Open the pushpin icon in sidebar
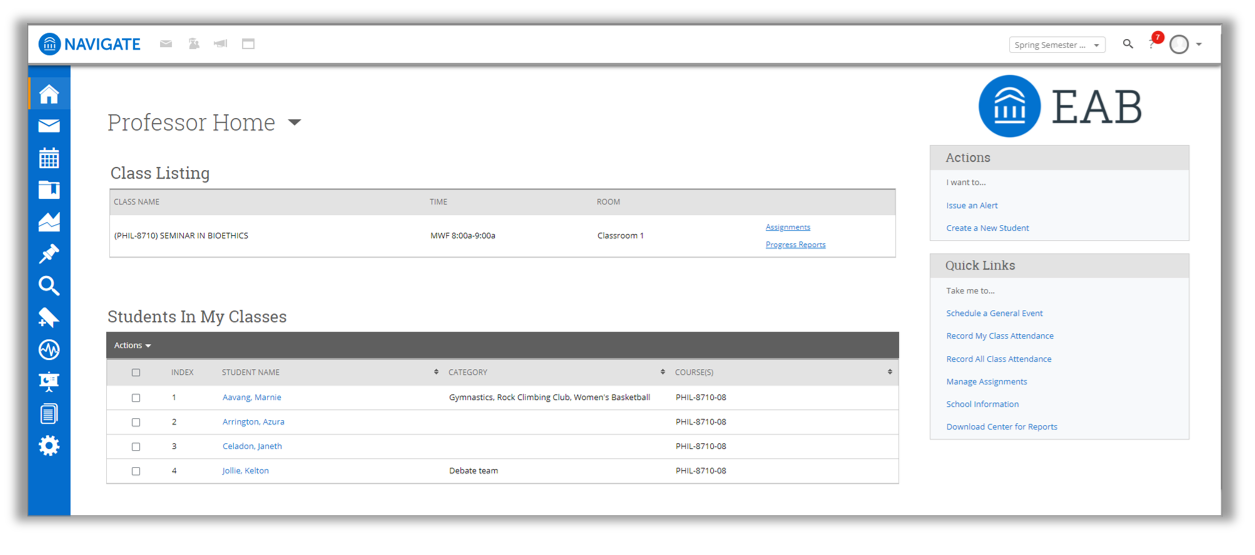Viewport: 1255px width, 555px height. (x=49, y=254)
